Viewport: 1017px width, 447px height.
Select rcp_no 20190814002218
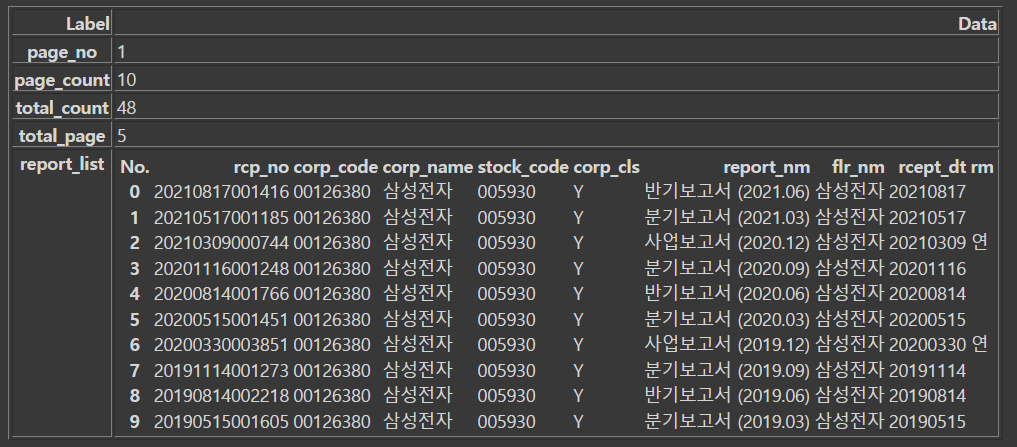tap(221, 396)
